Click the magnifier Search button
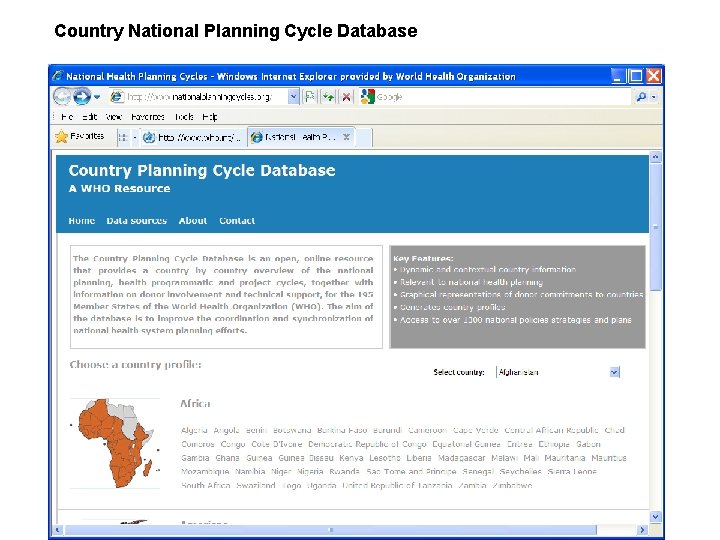Viewport: 720px width, 540px height. point(641,97)
